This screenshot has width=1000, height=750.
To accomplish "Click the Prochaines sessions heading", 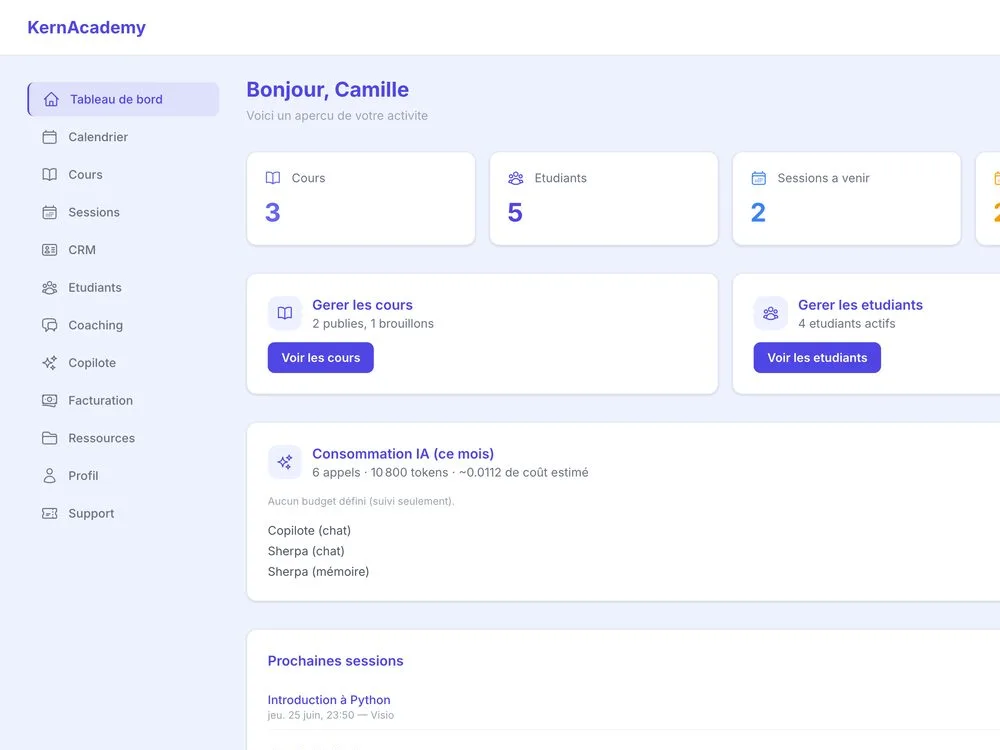I will point(335,661).
